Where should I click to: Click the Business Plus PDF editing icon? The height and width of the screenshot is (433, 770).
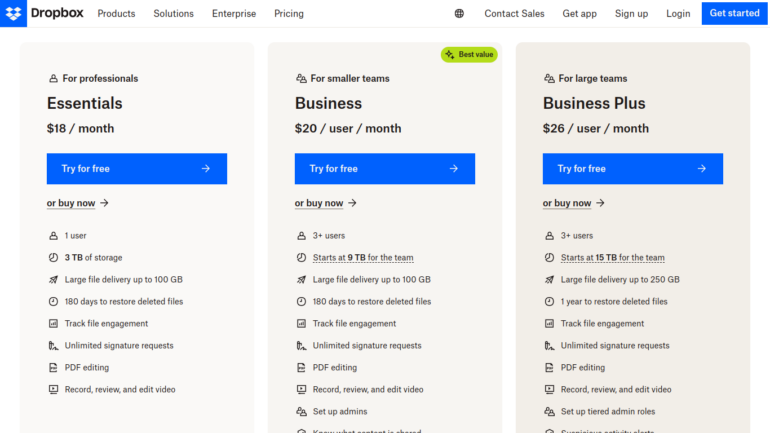pos(549,368)
